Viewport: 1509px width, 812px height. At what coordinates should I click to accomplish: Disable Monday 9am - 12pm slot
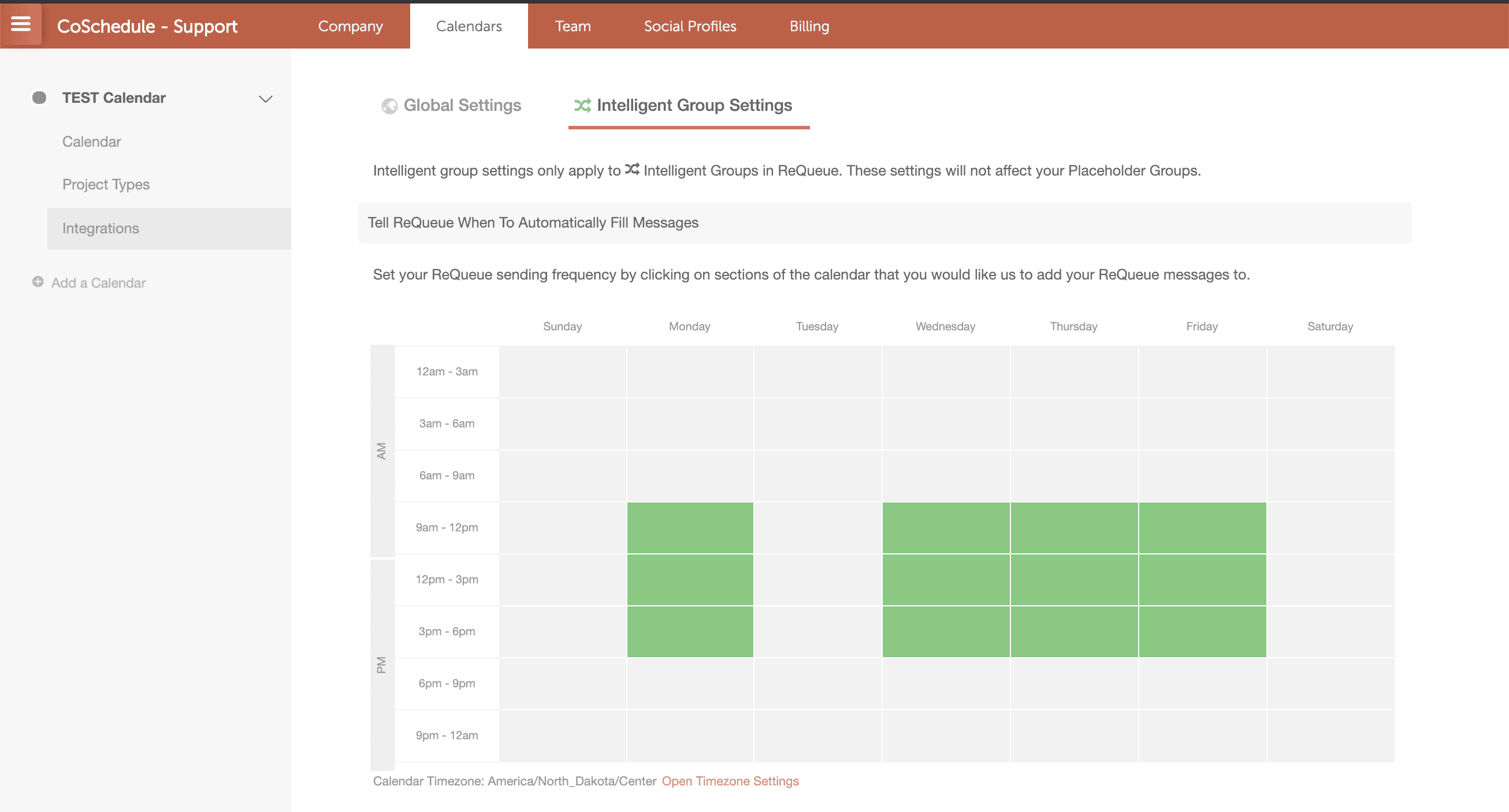[690, 527]
